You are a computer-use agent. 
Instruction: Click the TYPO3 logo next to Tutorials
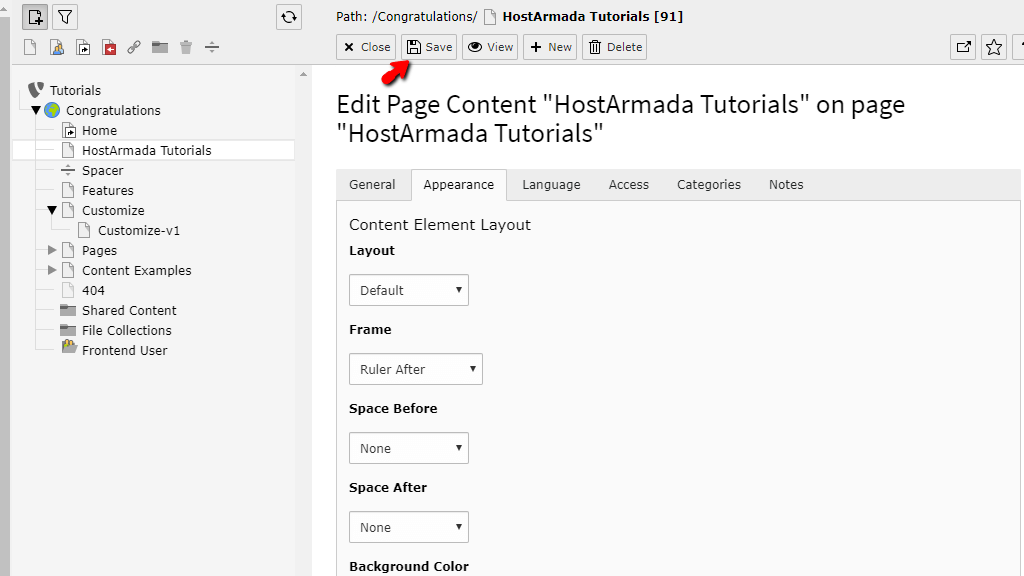36,90
